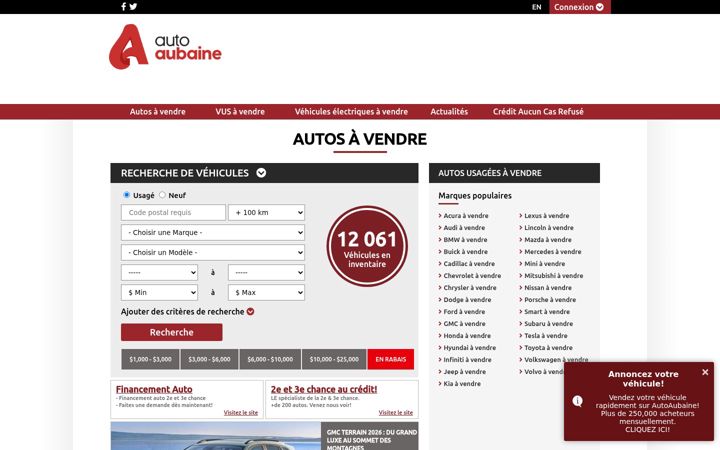The image size is (720, 450).
Task: Click the info icon in the popup
Action: coord(578,401)
